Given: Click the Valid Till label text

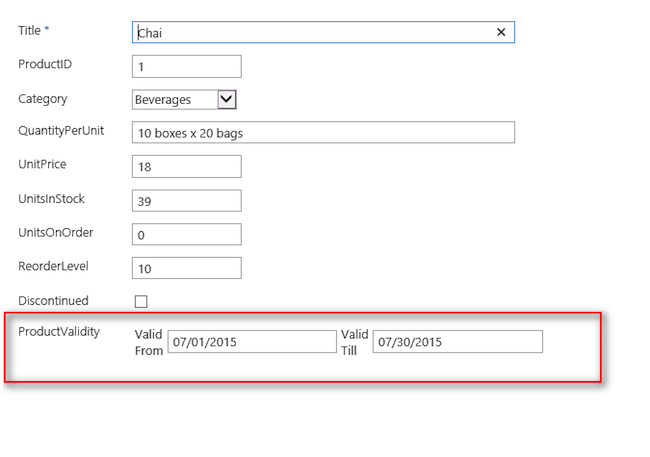Looking at the screenshot, I should (x=354, y=342).
